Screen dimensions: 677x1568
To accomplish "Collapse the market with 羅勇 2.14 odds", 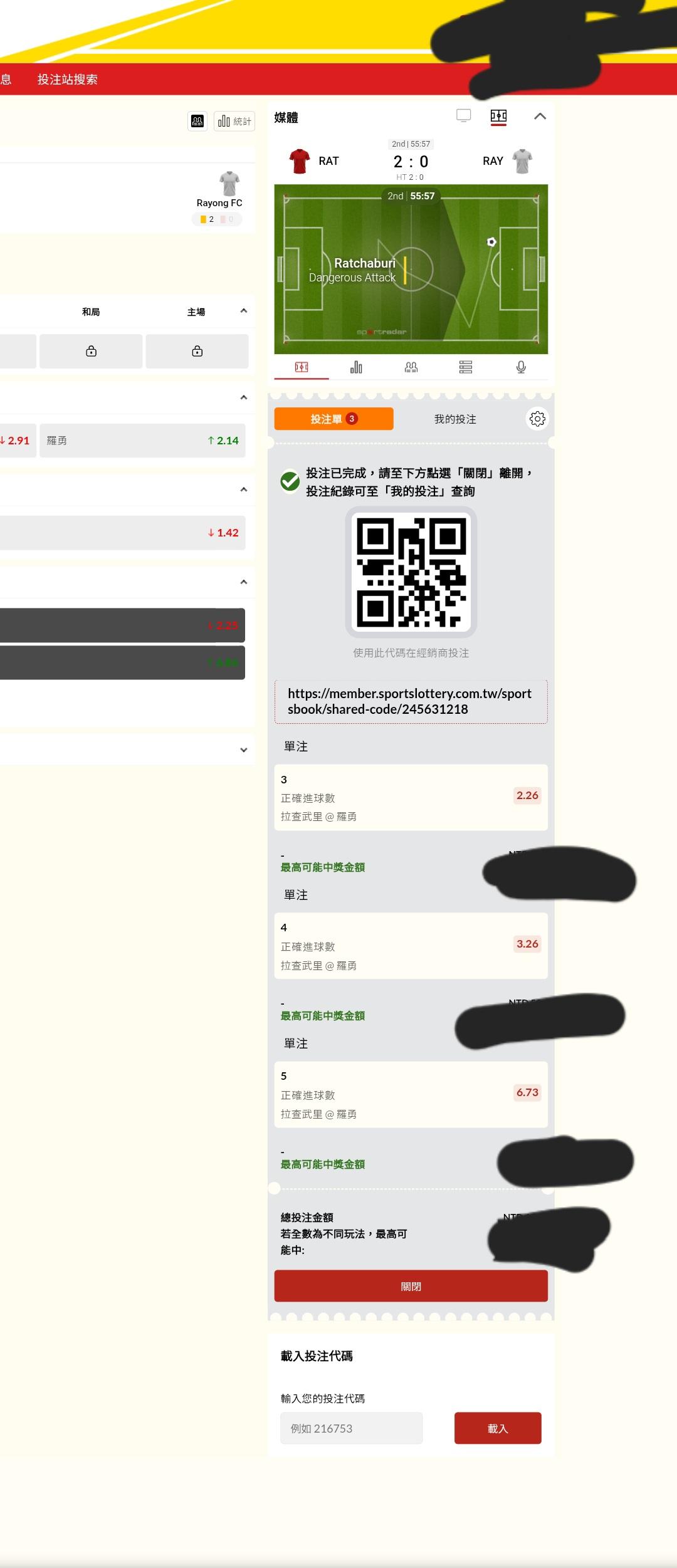I will click(244, 397).
